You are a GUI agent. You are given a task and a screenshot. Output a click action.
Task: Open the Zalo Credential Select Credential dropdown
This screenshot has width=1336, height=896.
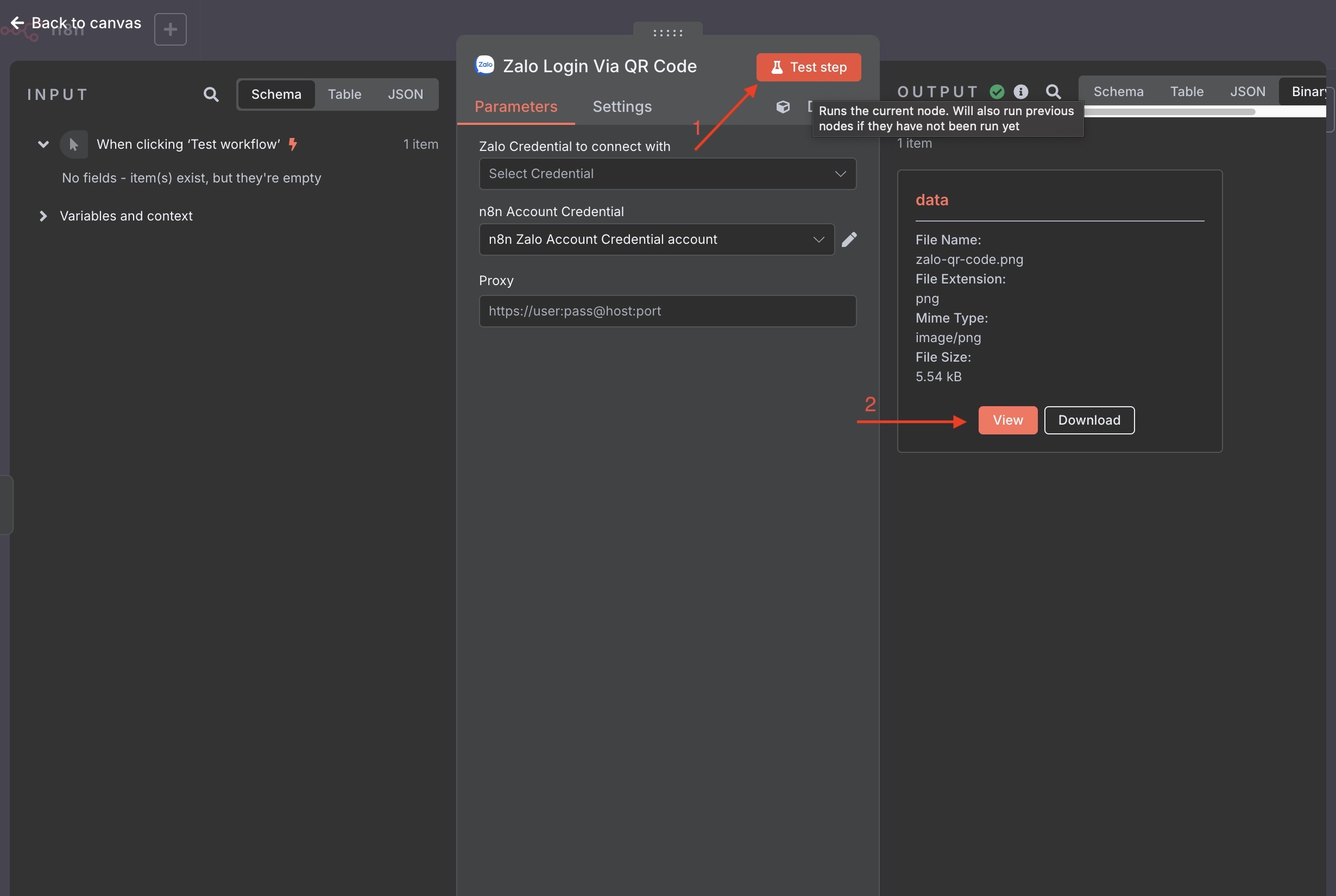(x=667, y=174)
